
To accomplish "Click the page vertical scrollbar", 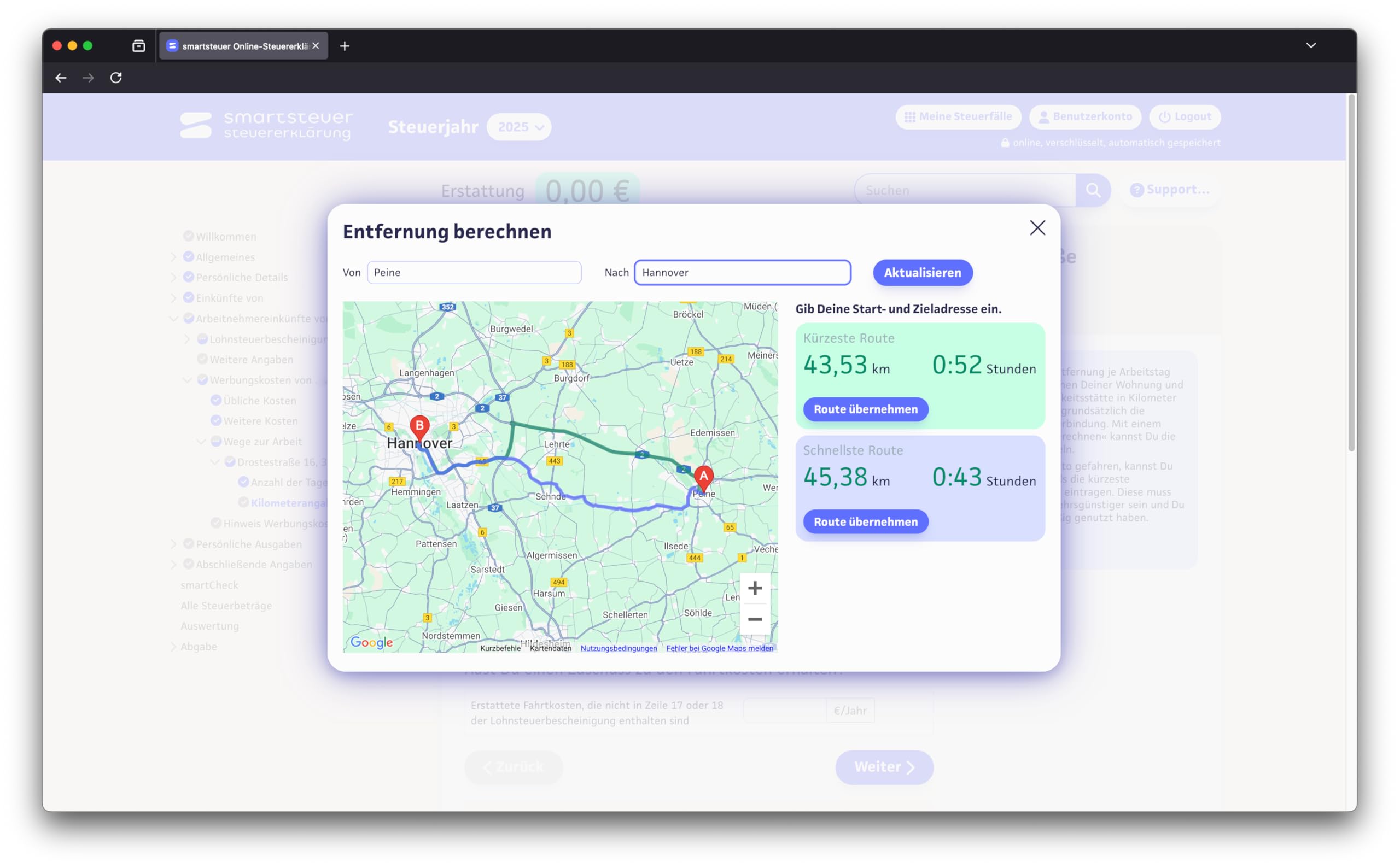I will pos(1351,273).
